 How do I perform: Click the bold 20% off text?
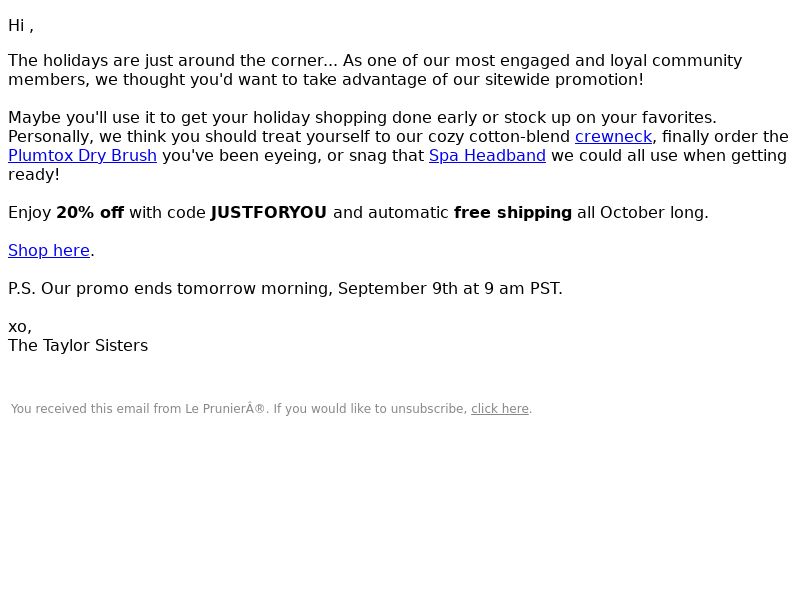90,213
